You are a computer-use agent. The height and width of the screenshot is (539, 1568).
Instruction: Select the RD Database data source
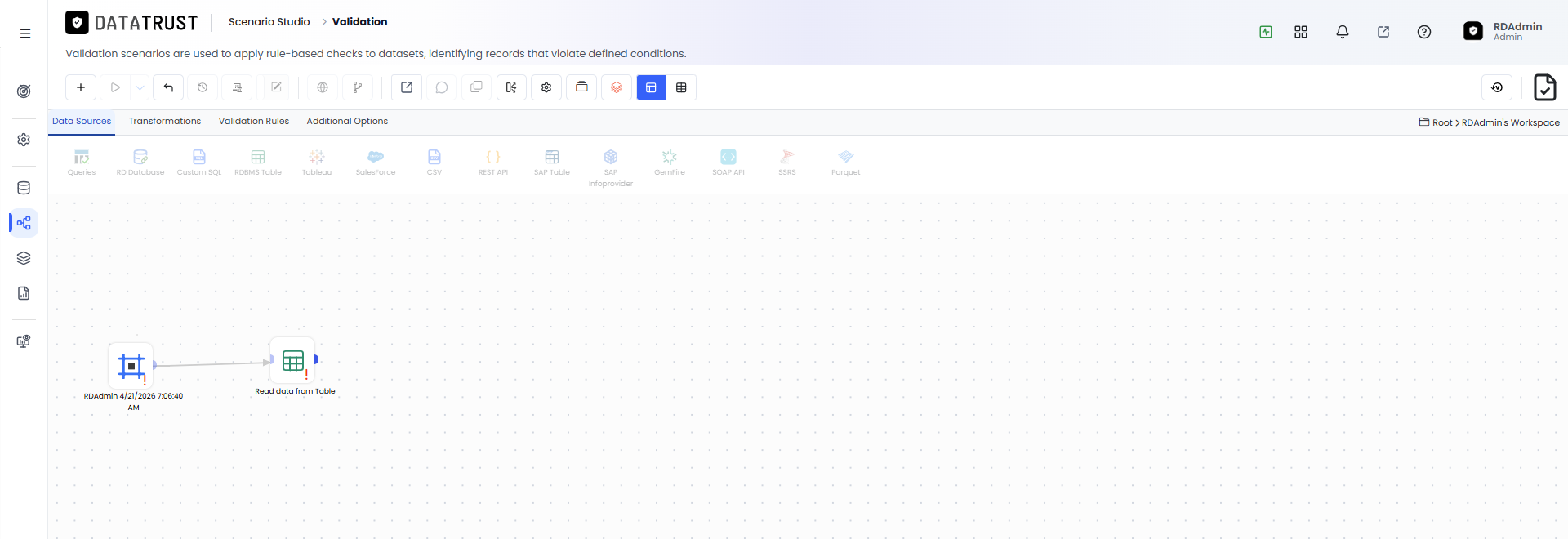[140, 163]
